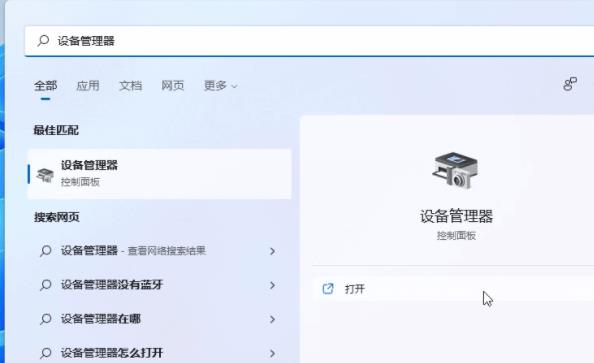Screen dimensions: 594x363
Task: Click the 搜索网页 section header
Action: click(57, 217)
